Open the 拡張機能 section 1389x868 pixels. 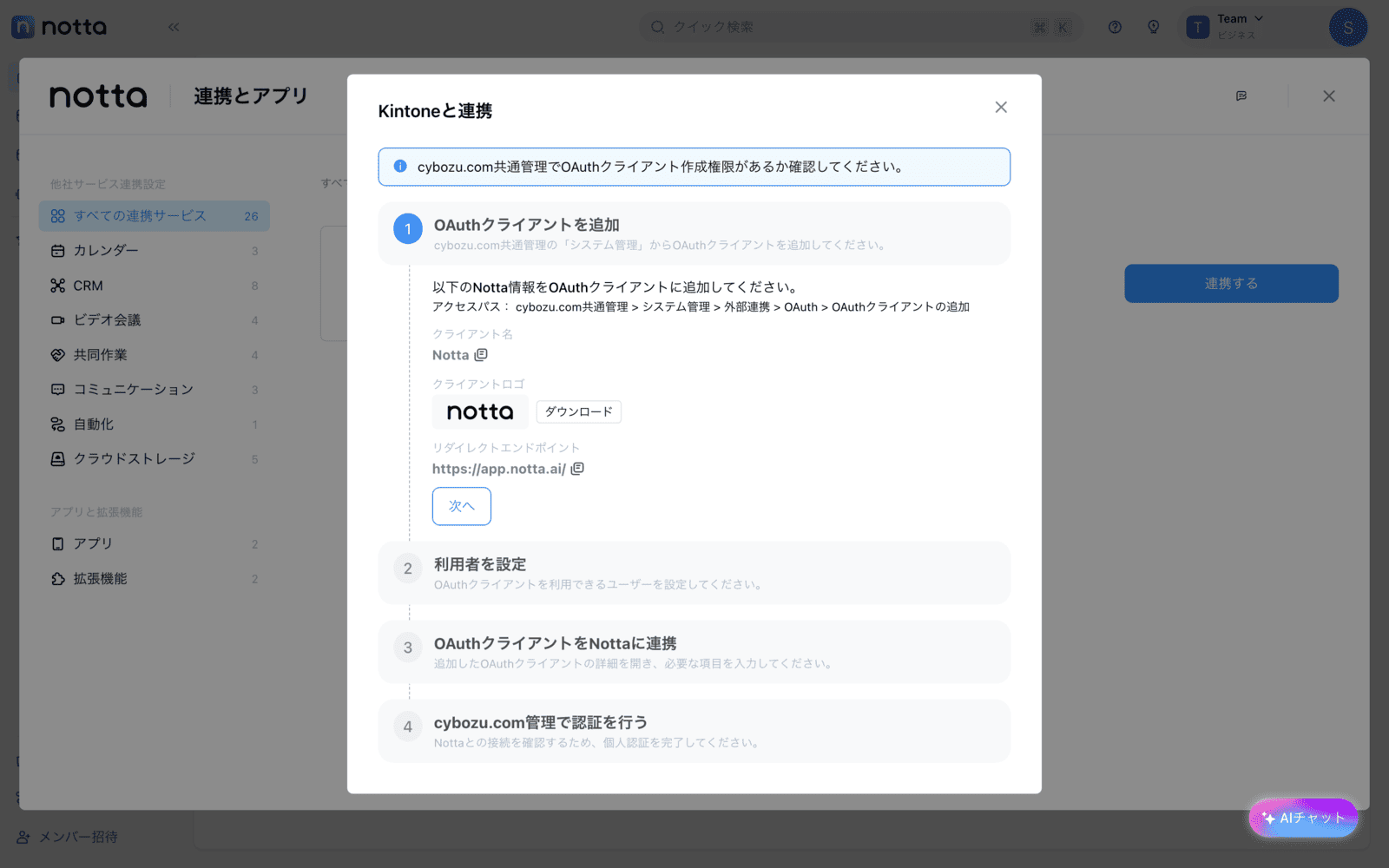coord(155,579)
